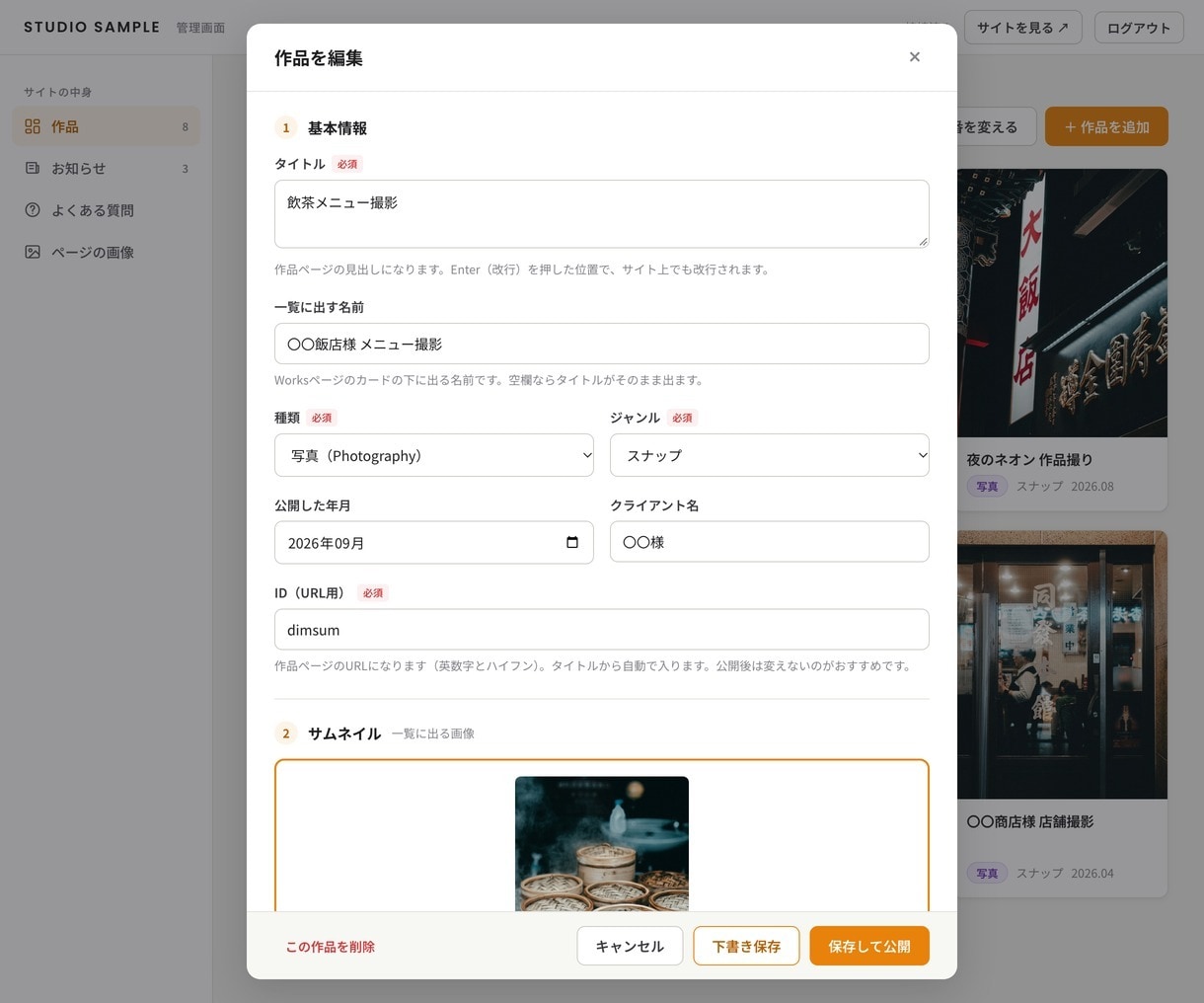This screenshot has width=1204, height=1003.
Task: Click the 下書き保存 button
Action: point(746,946)
